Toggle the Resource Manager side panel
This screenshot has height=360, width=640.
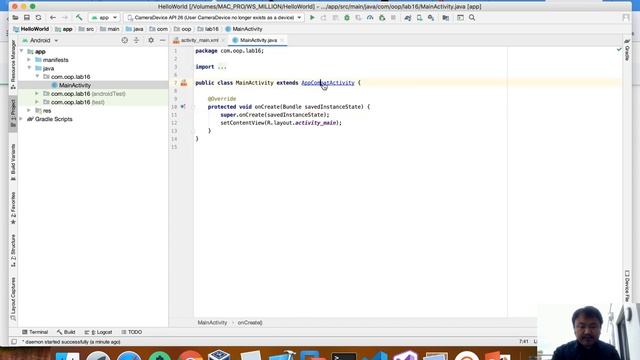point(13,64)
